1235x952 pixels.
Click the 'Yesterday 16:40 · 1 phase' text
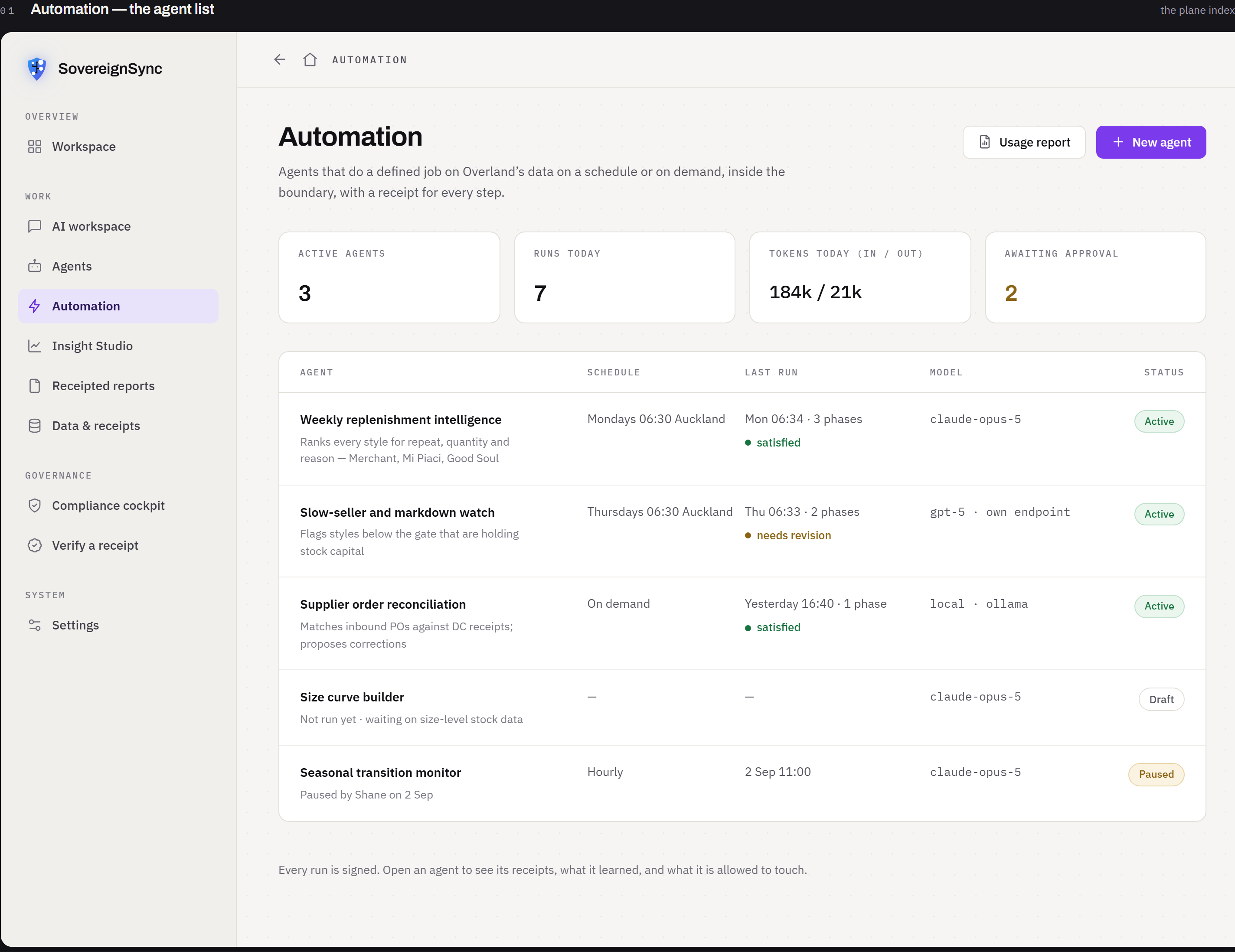click(815, 604)
